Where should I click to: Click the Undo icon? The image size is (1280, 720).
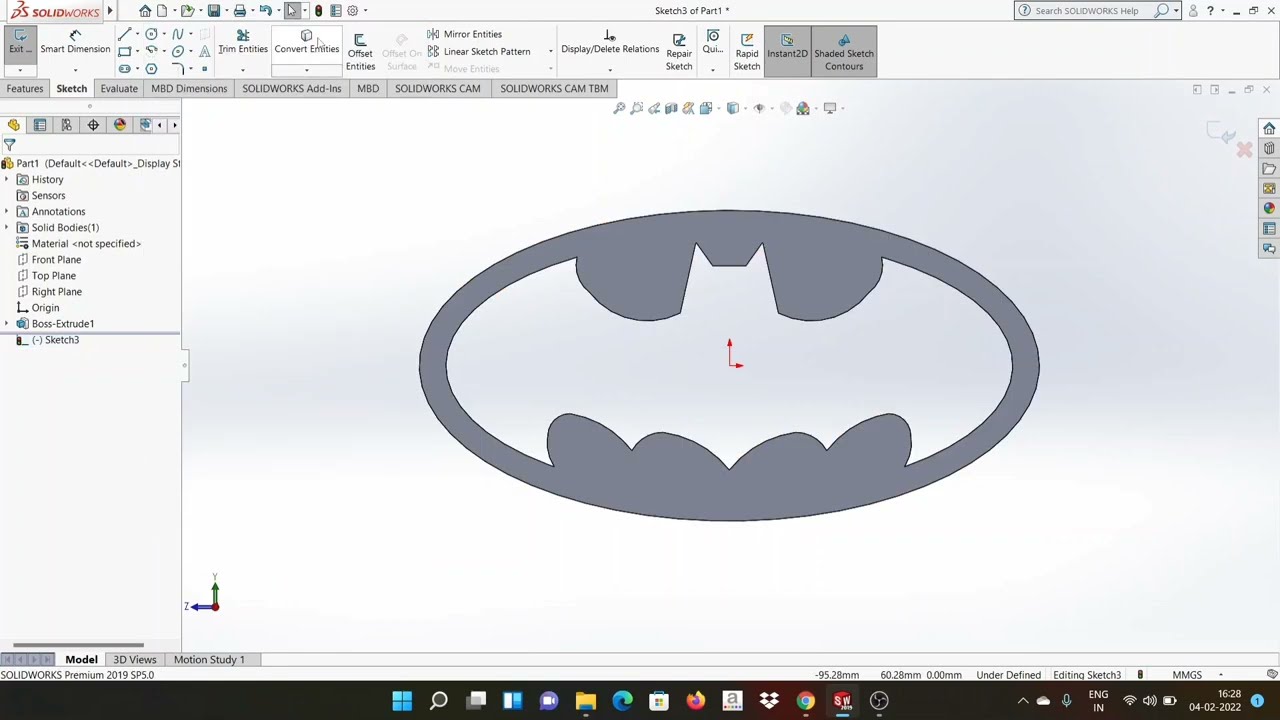265,11
